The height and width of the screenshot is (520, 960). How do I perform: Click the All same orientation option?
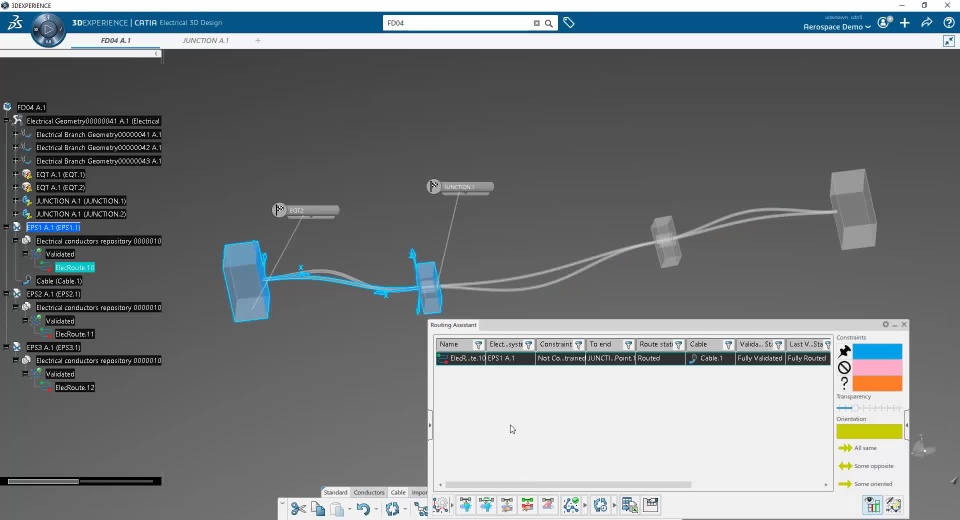point(858,448)
